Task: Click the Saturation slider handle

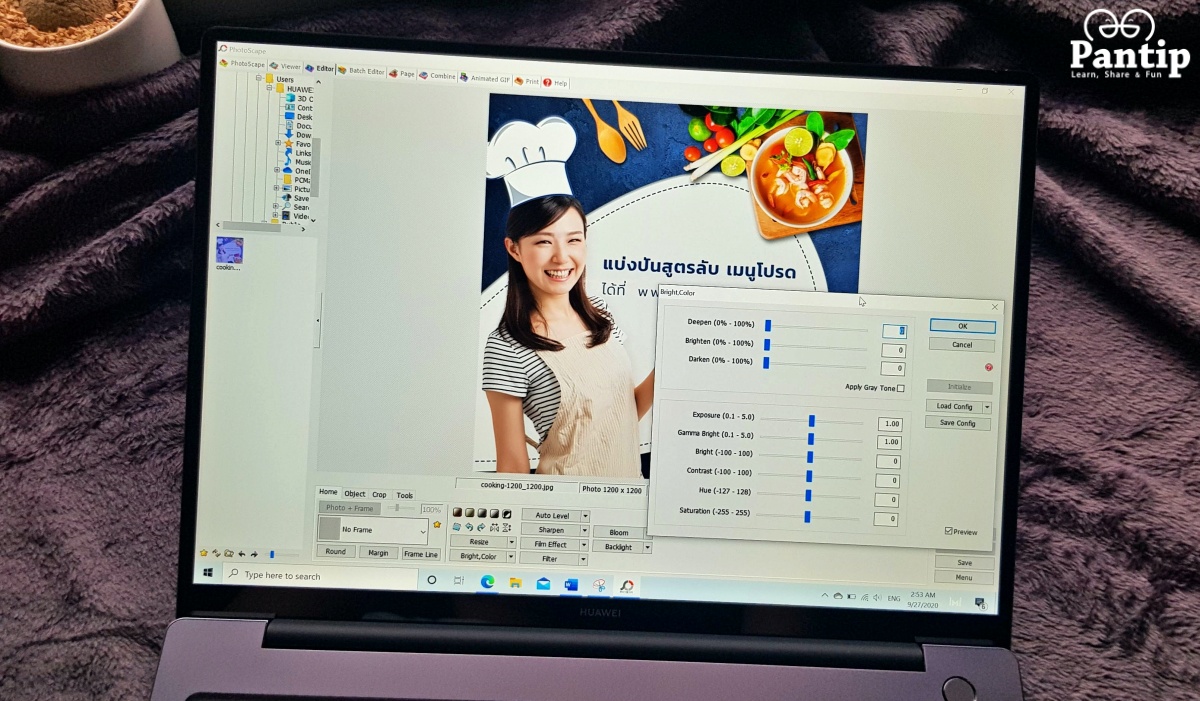Action: (x=807, y=516)
